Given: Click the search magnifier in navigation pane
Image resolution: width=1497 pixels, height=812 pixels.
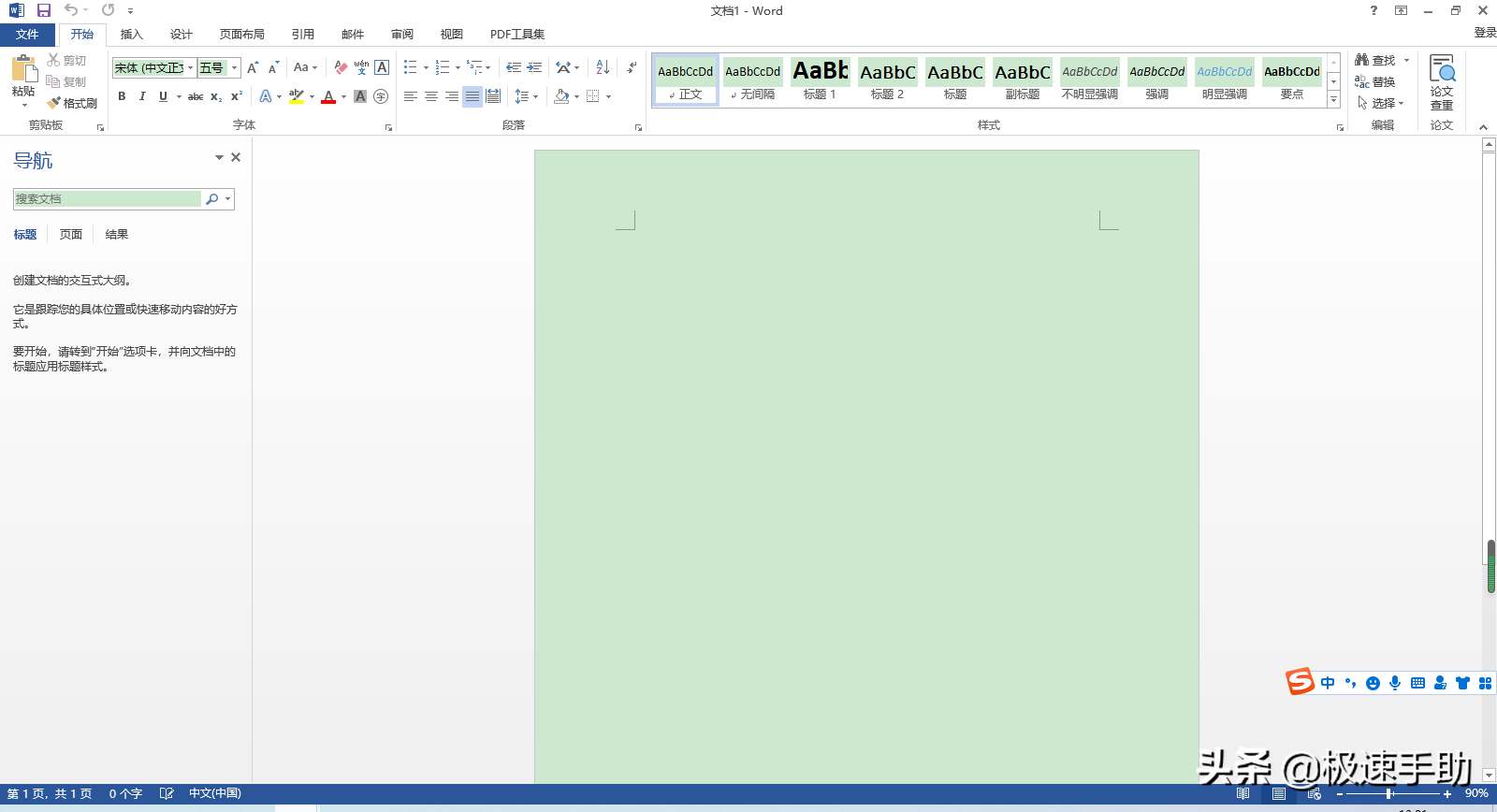Looking at the screenshot, I should (x=212, y=198).
